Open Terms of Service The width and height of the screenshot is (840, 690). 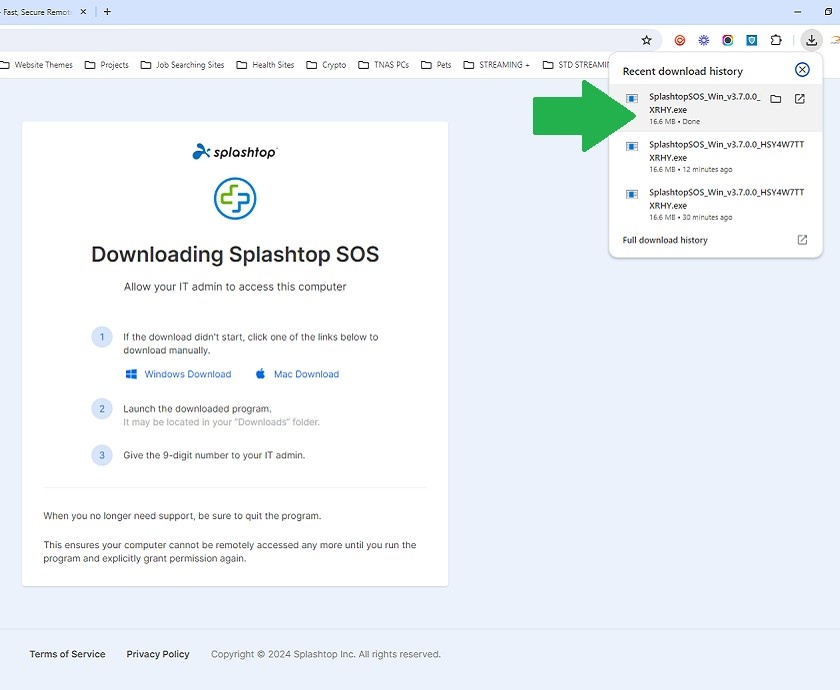68,654
